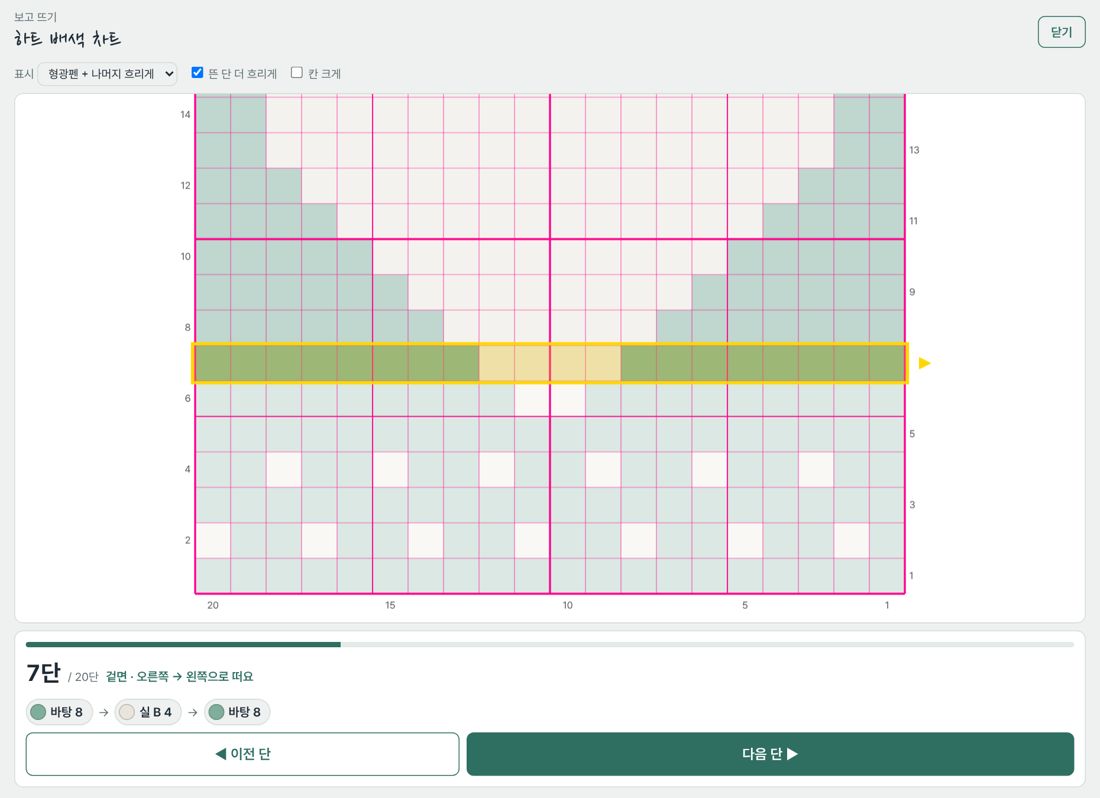This screenshot has height=798, width=1100.
Task: Click row number 8 on the left axis
Action: pos(187,327)
